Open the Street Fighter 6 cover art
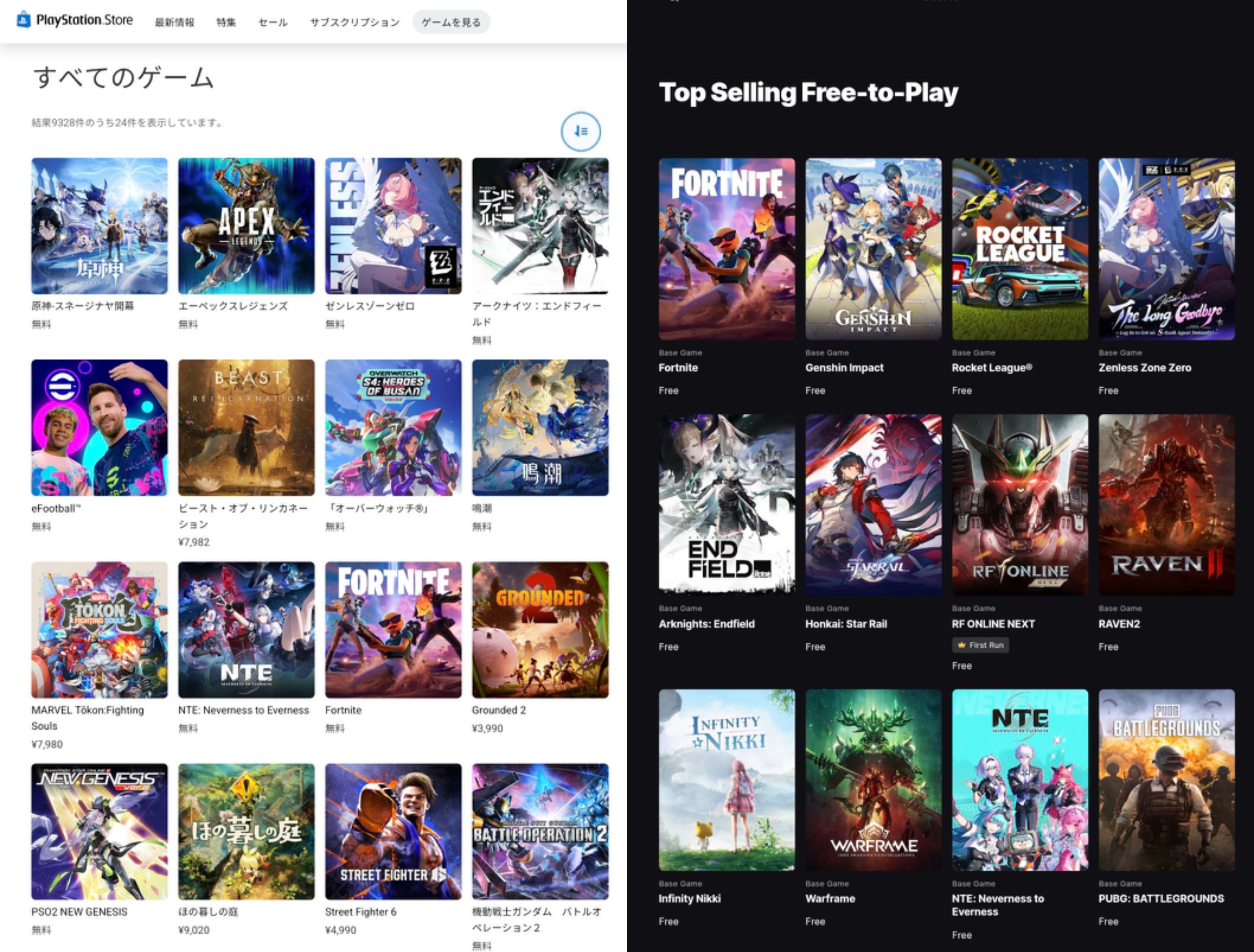The image size is (1254, 952). [393, 831]
